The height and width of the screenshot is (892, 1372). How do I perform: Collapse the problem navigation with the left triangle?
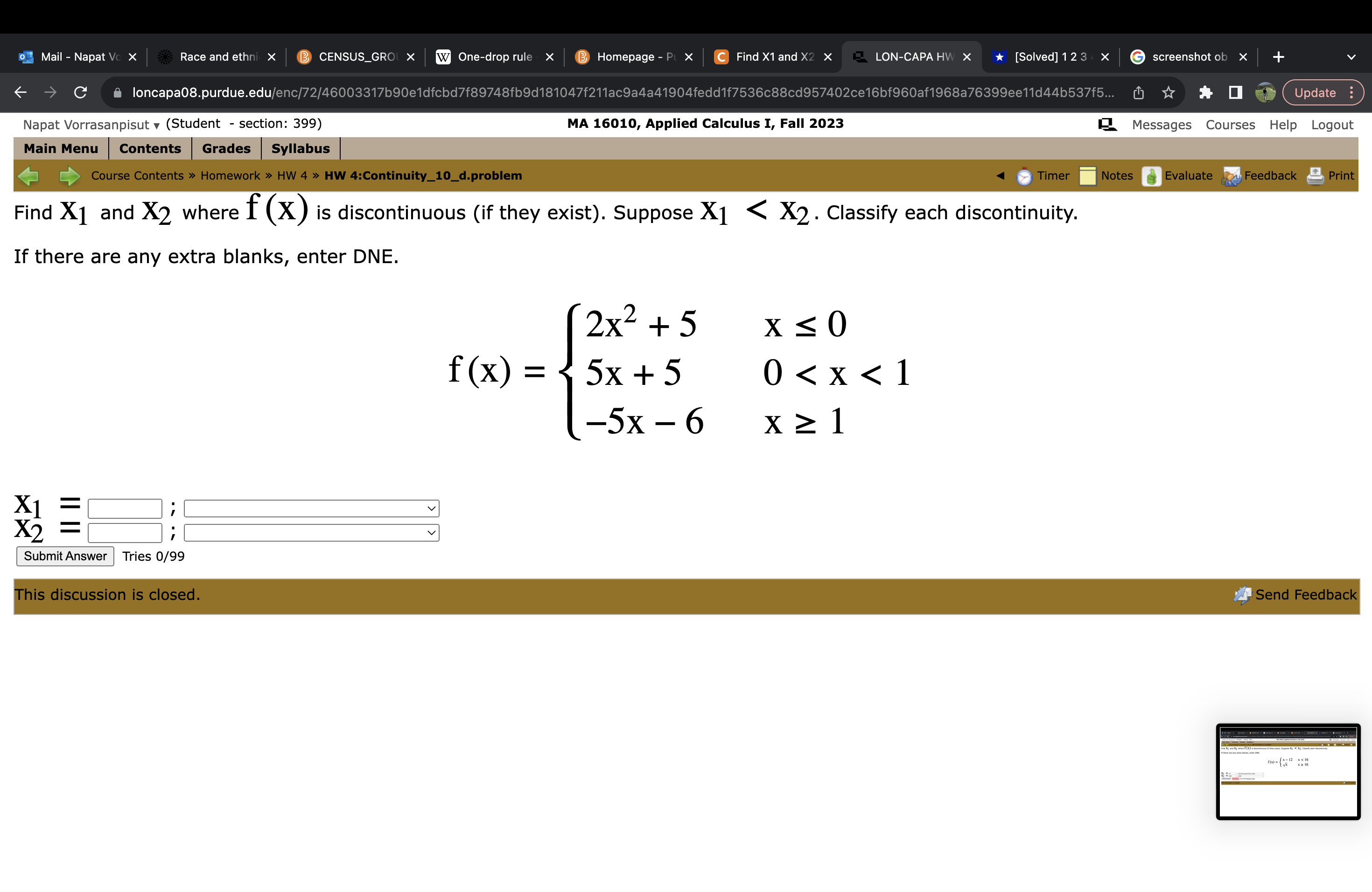(x=1000, y=176)
